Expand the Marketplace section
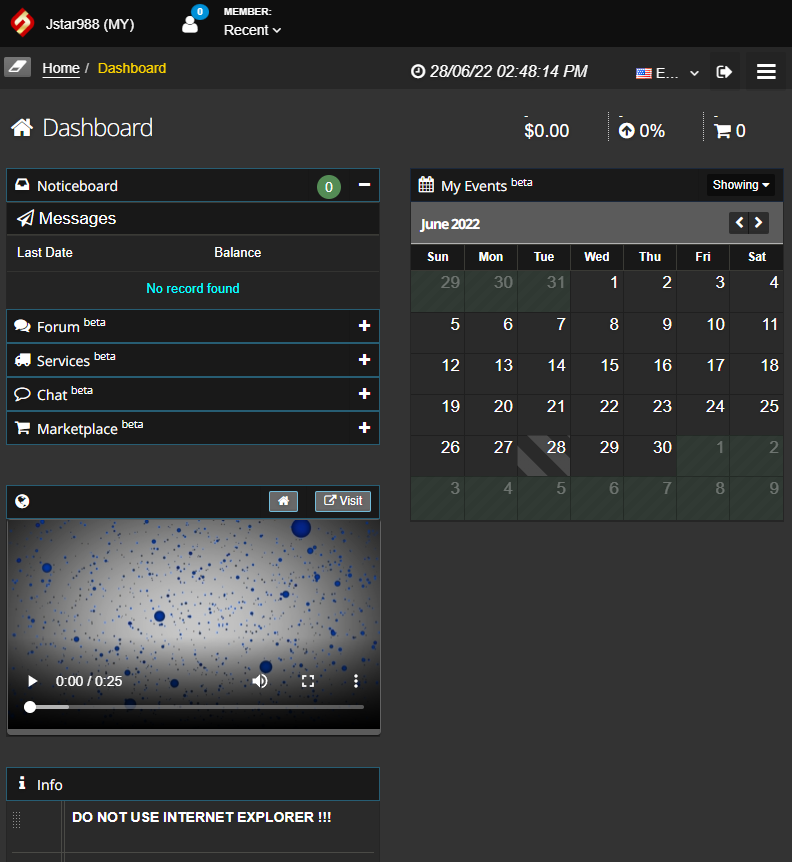The height and width of the screenshot is (862, 792). coord(364,428)
